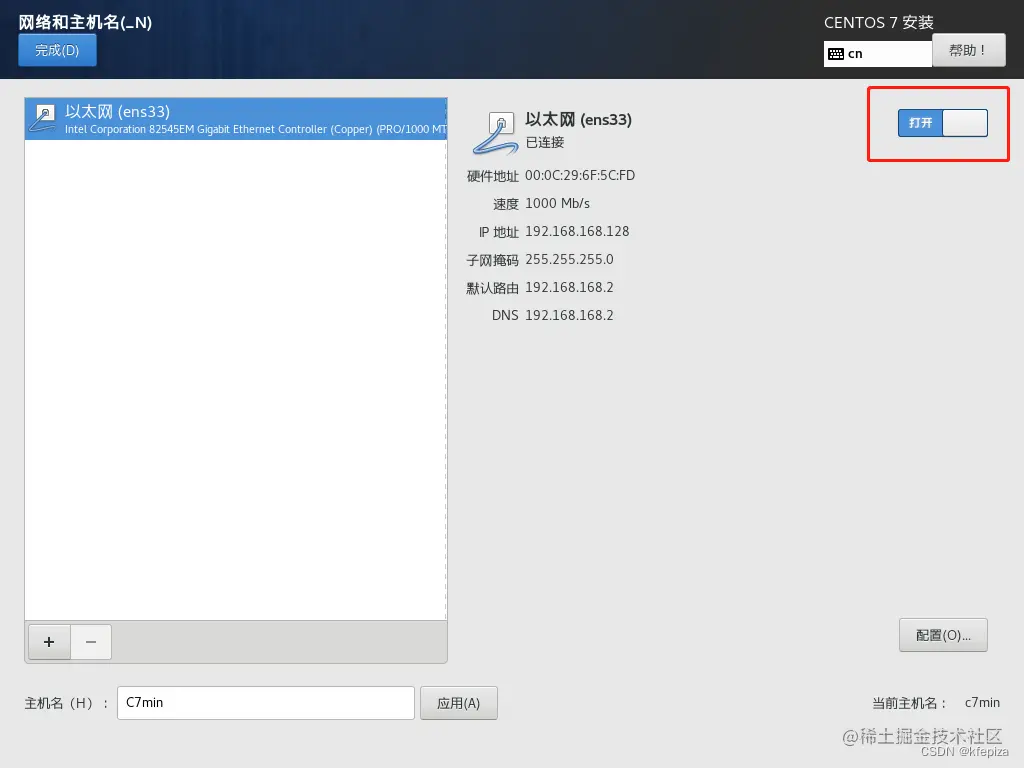Click the 以太网 (ens33) heading in details
This screenshot has height=768, width=1024.
tap(579, 120)
